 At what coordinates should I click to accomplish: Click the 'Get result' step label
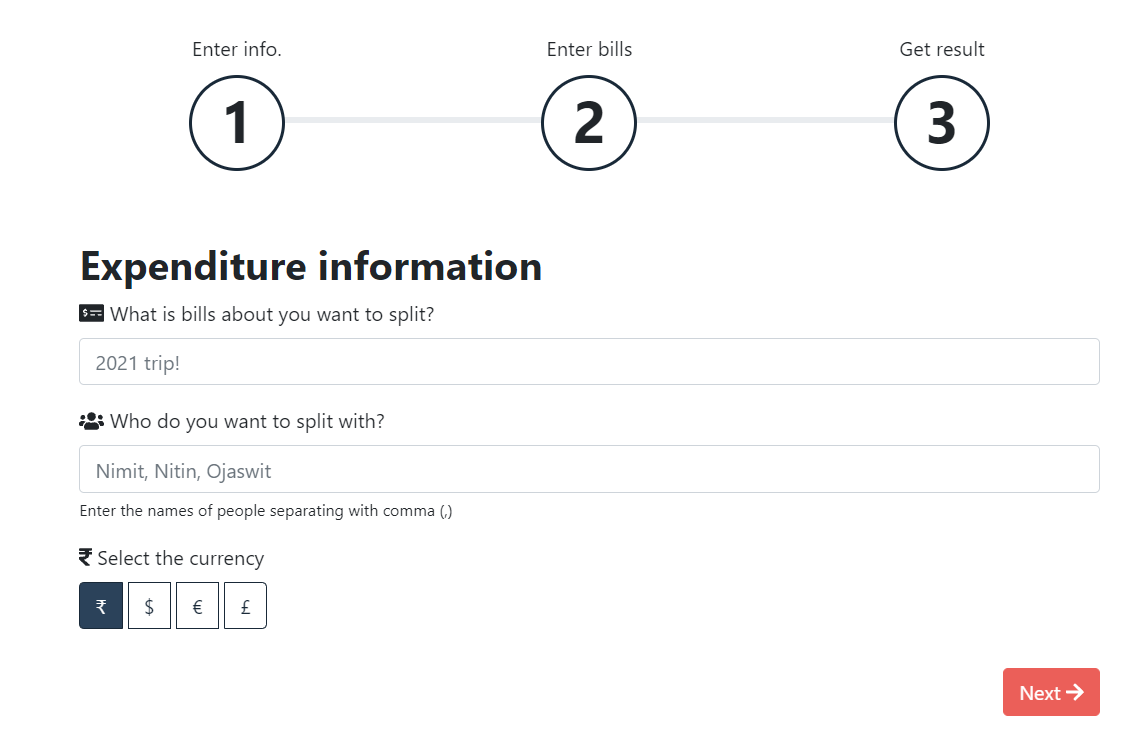pyautogui.click(x=941, y=48)
